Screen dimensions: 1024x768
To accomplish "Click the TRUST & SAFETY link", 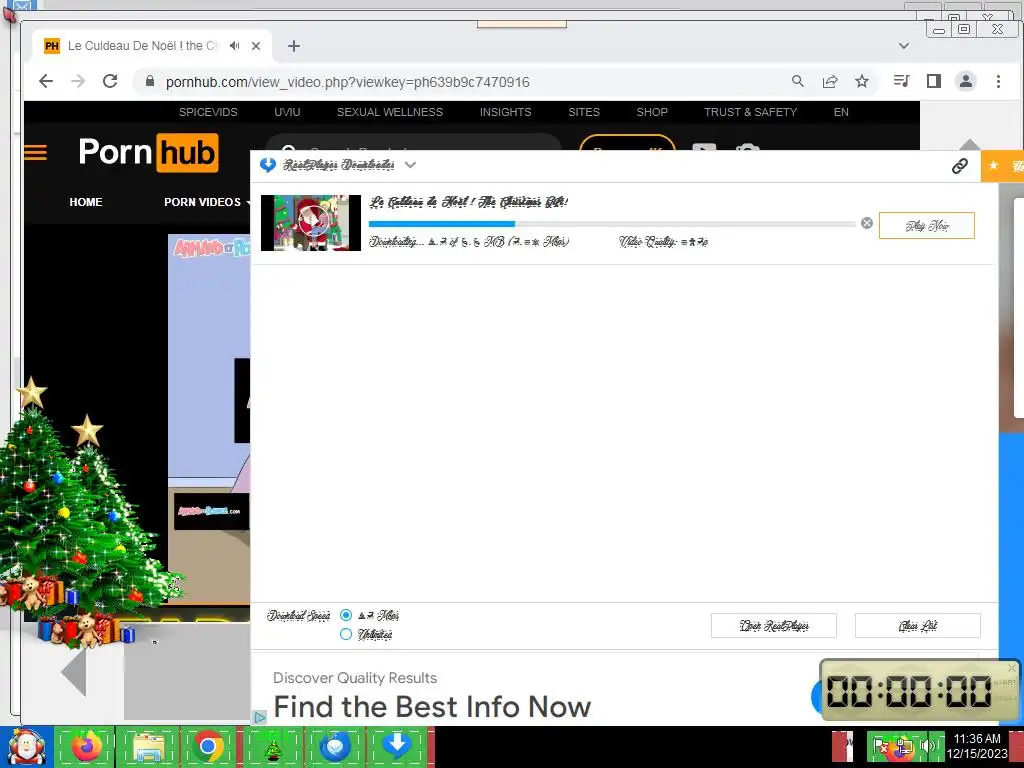I will [750, 112].
